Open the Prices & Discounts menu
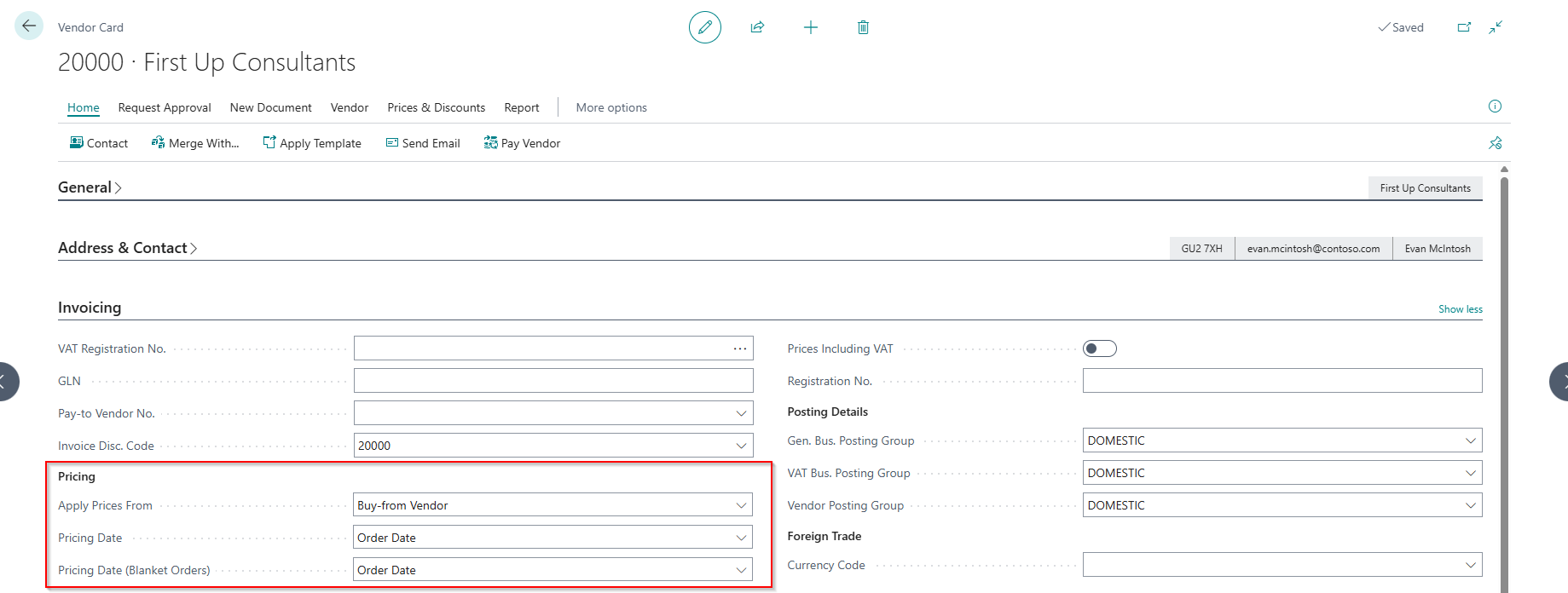 point(436,107)
